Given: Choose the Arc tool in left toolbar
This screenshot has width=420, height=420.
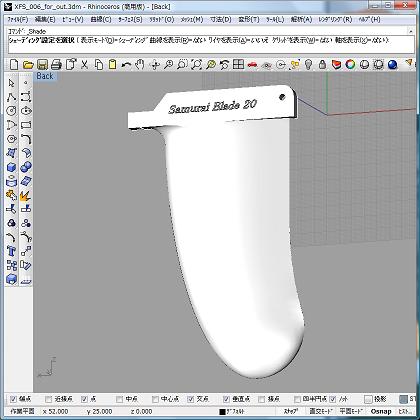Looking at the screenshot, I should (12, 125).
